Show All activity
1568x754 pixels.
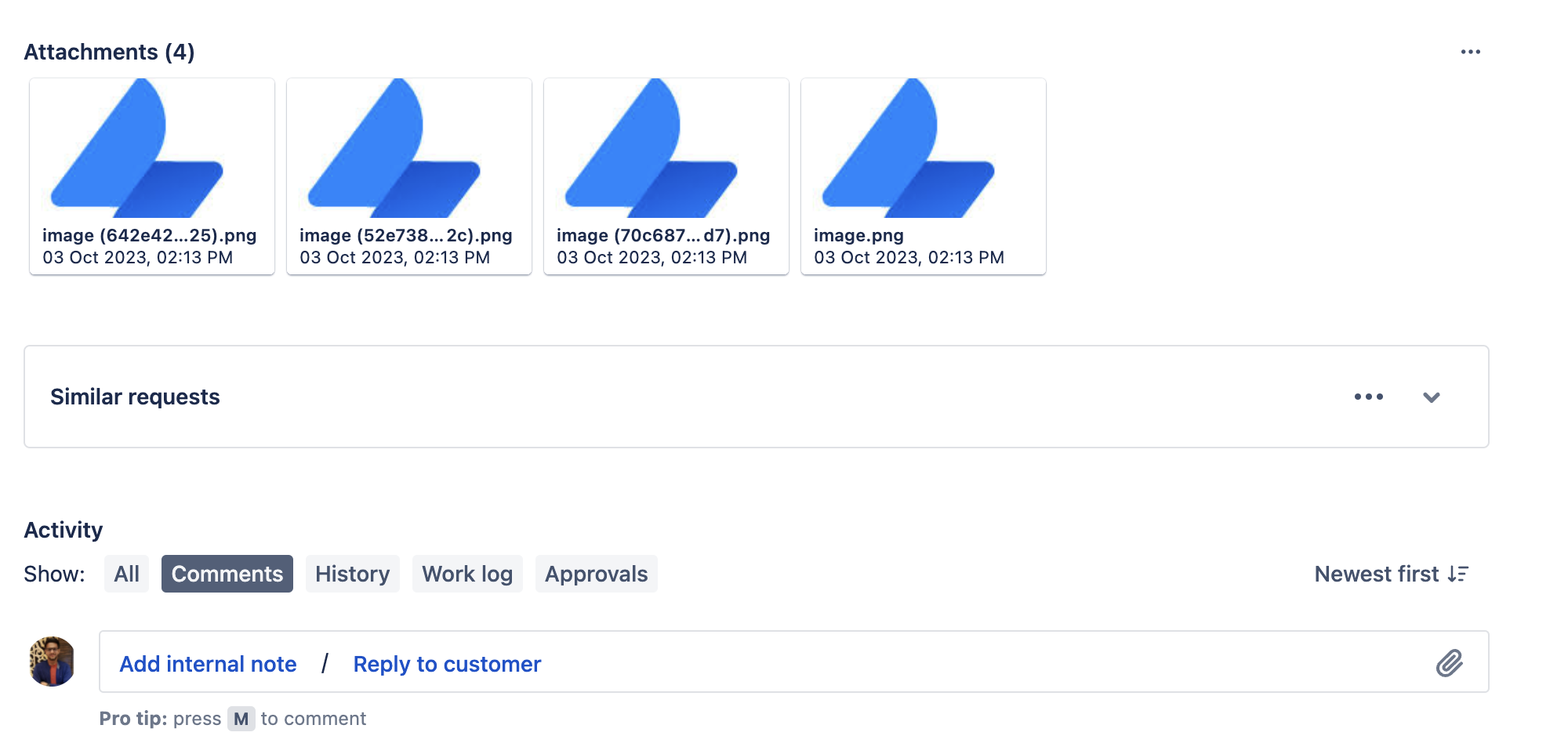(126, 574)
